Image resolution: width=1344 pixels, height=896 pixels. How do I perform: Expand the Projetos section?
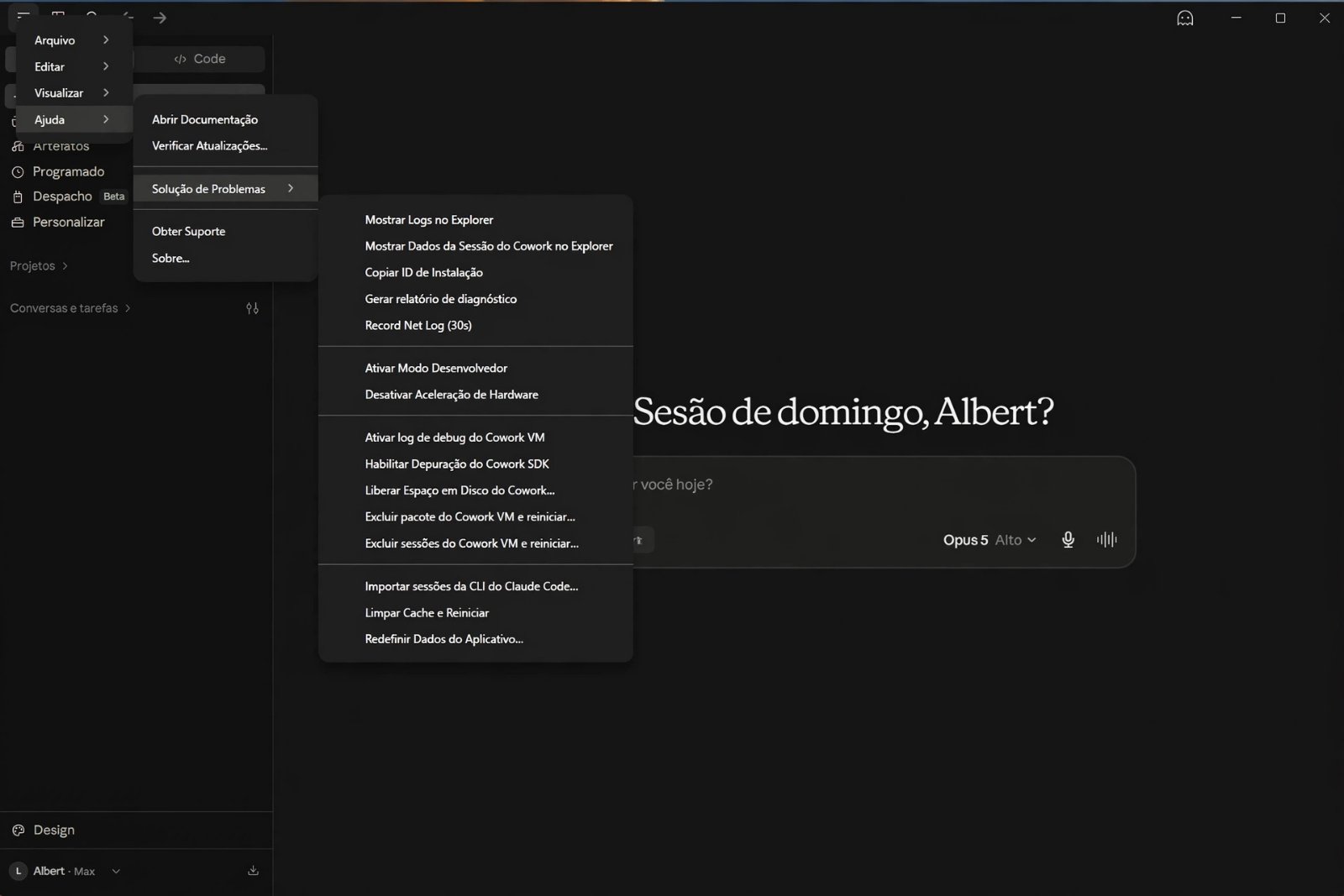39,265
